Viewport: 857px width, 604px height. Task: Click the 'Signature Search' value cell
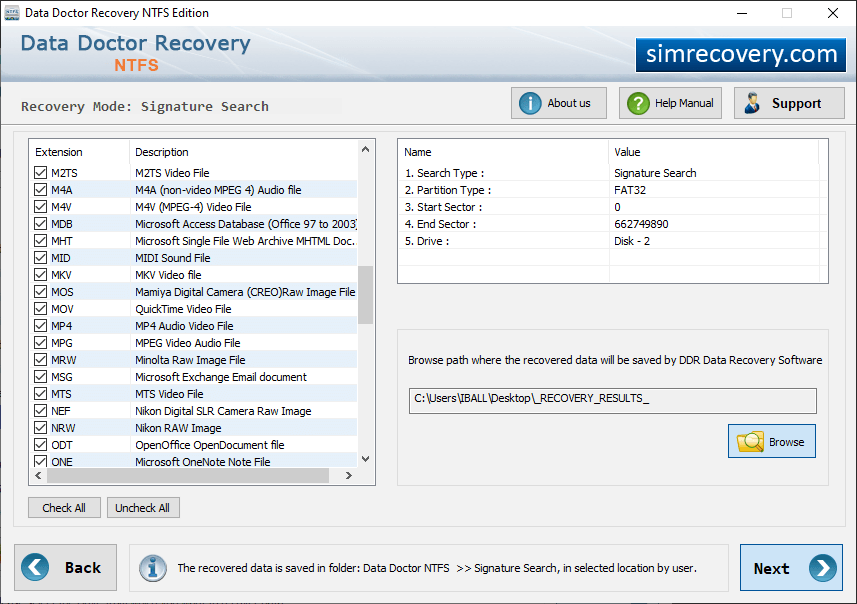[x=655, y=173]
